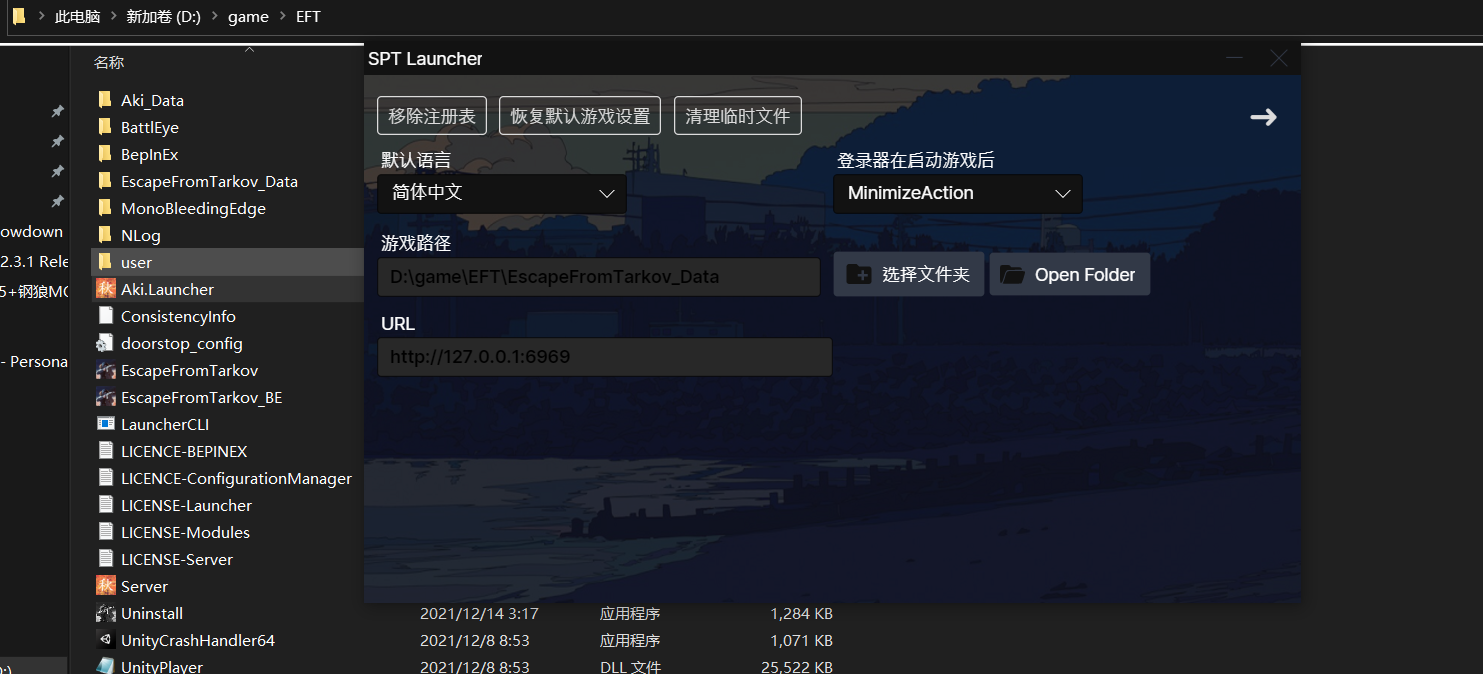Select the BepInEx folder icon
The height and width of the screenshot is (674, 1483).
(x=105, y=154)
